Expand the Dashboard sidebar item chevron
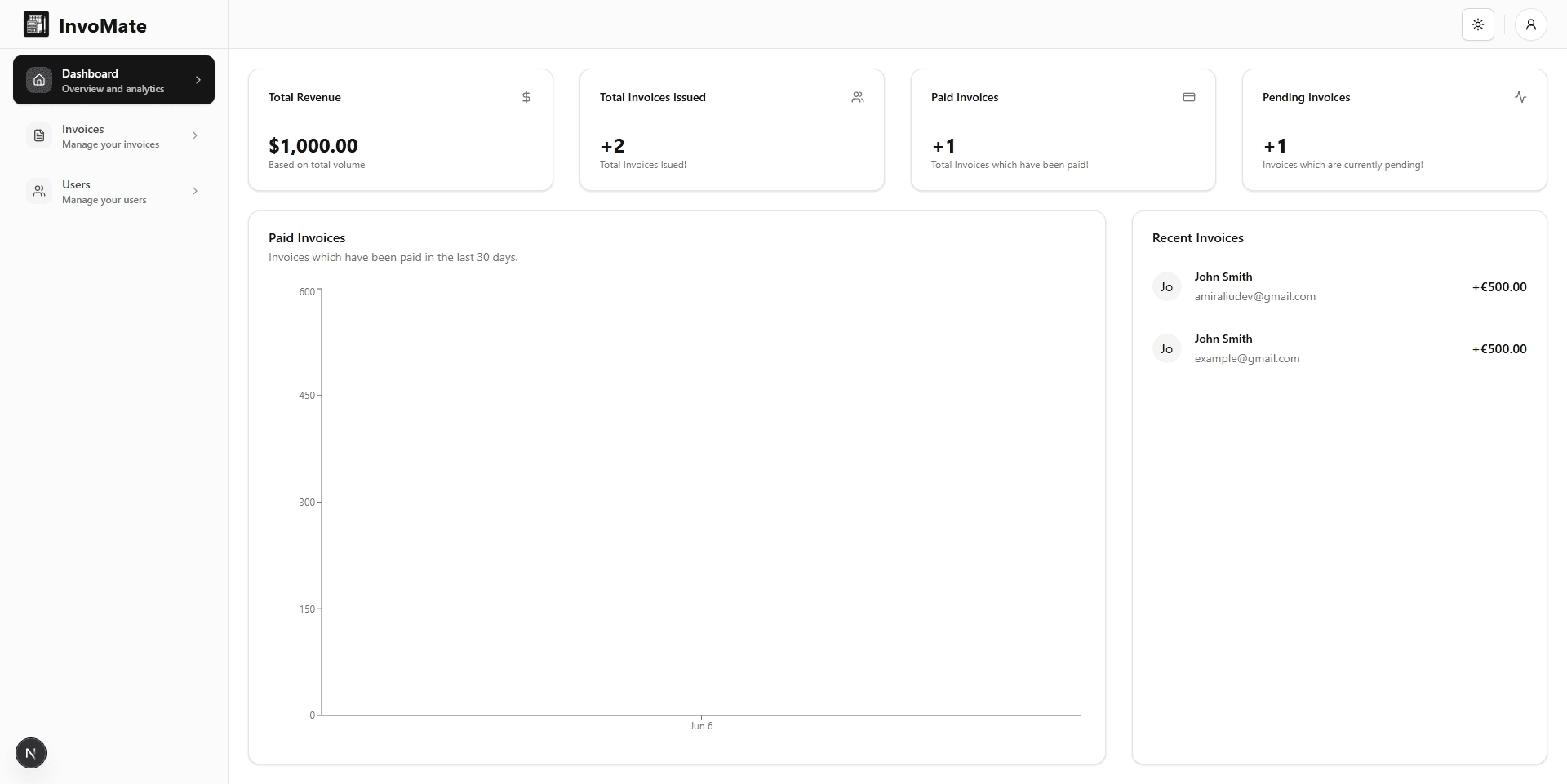The image size is (1567, 784). tap(198, 79)
